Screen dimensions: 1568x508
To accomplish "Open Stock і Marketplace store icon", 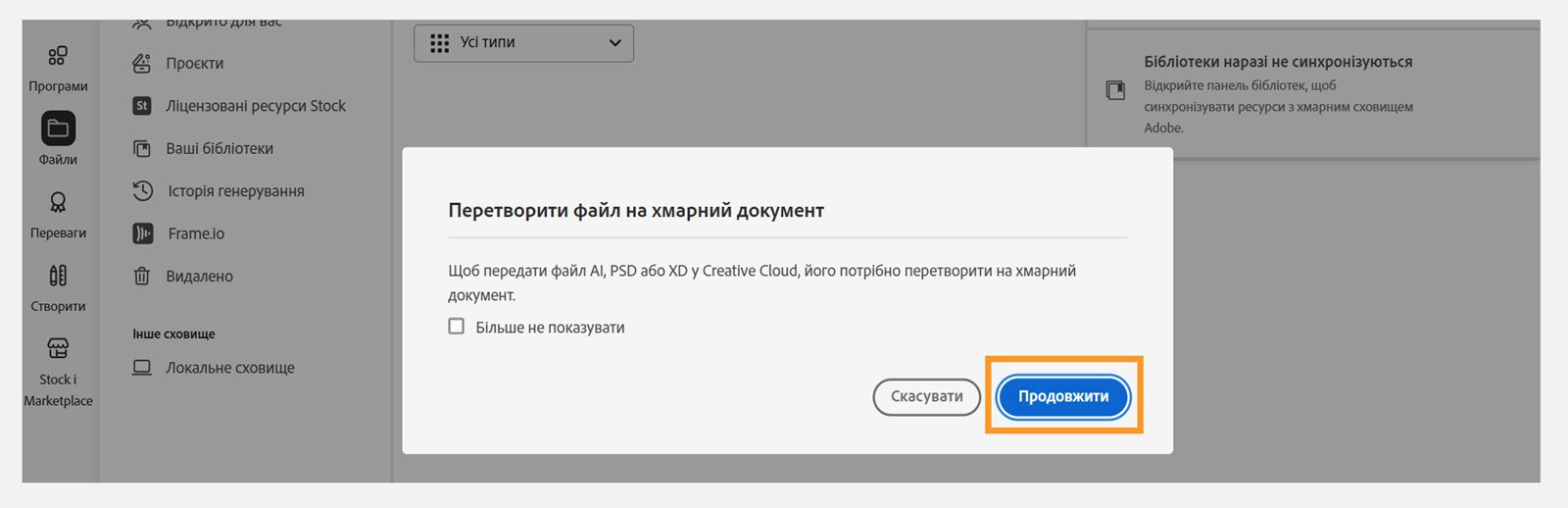I will (58, 348).
